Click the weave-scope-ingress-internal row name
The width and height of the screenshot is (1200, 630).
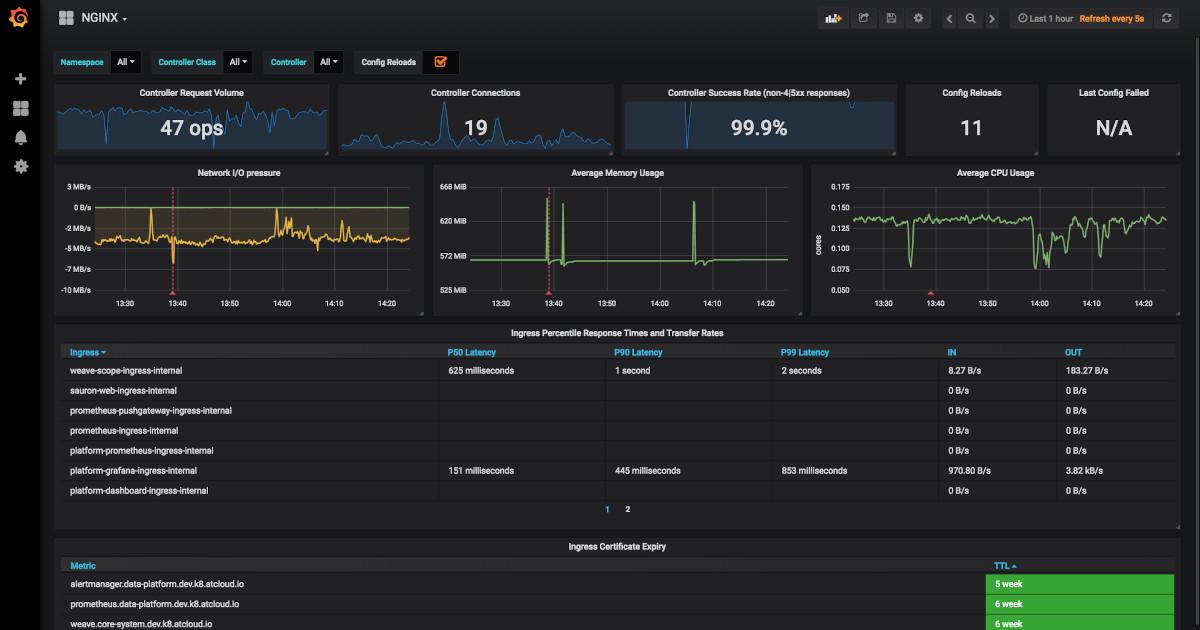pos(126,371)
